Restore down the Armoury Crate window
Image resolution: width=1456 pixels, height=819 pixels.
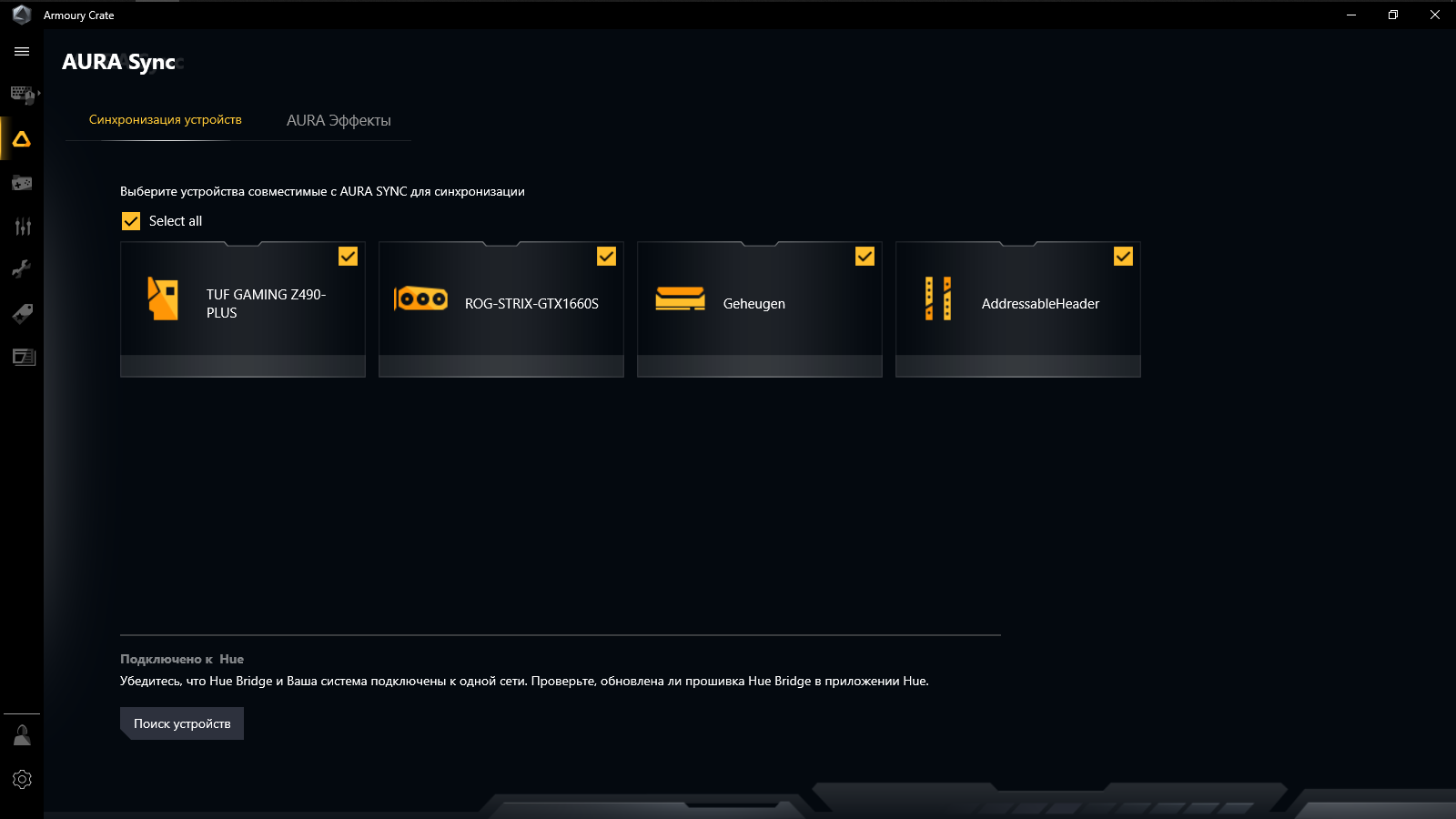1393,15
